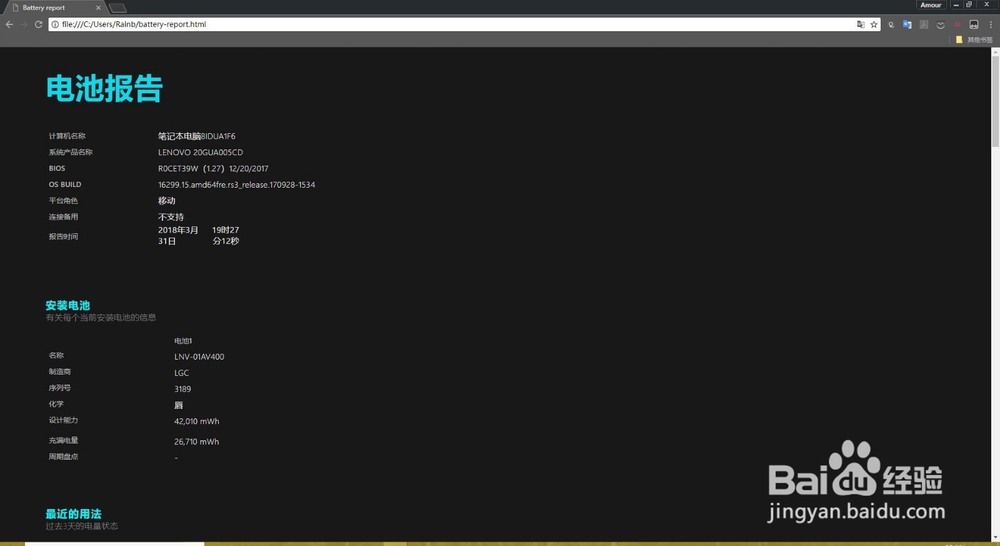
Task: Click the 电池1 column header
Action: point(183,341)
